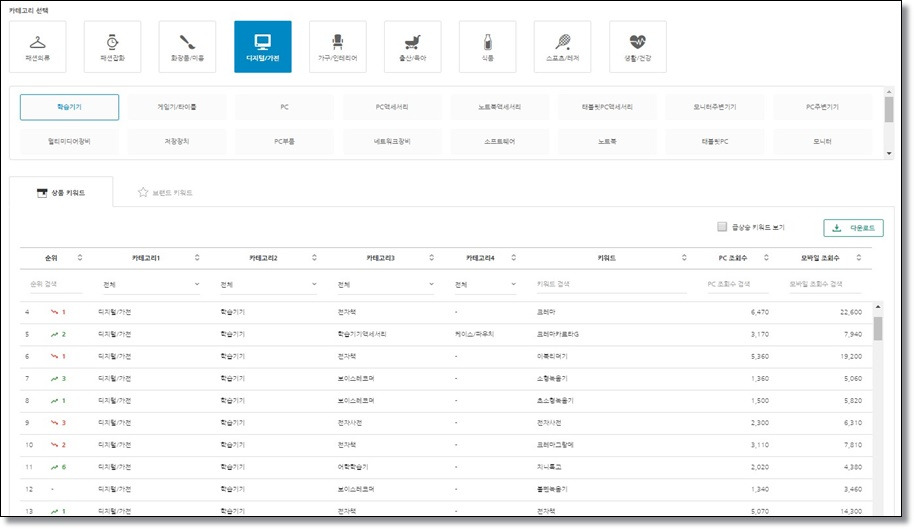Image resolution: width=914 pixels, height=529 pixels.
Task: Select the PC액세서리 subcategory button
Action: tap(392, 107)
